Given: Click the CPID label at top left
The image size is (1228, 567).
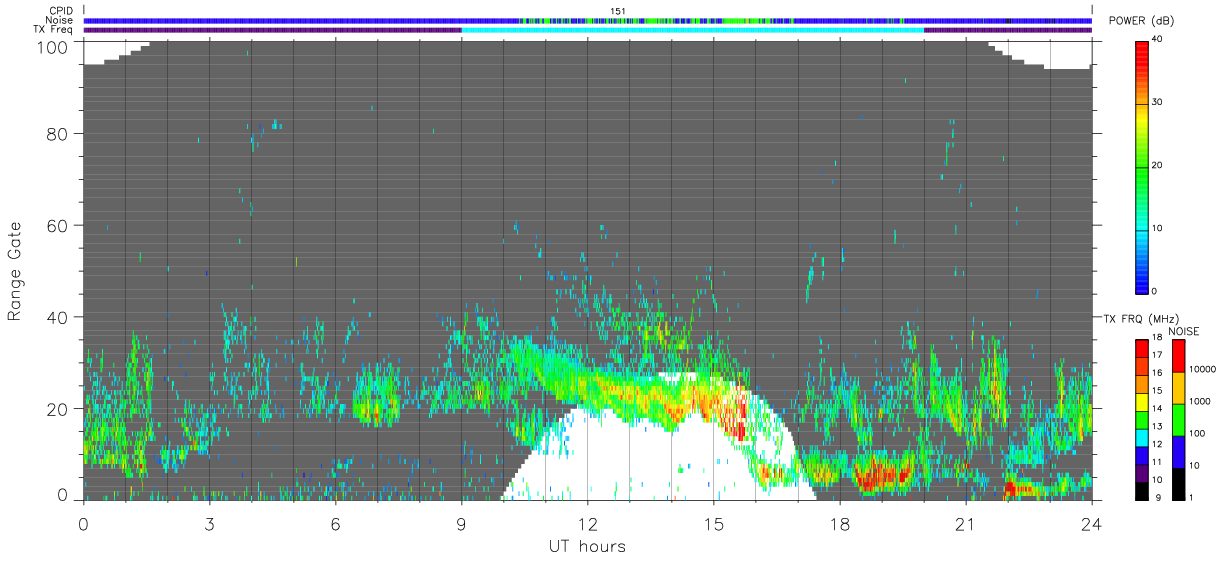Looking at the screenshot, I should (60, 11).
